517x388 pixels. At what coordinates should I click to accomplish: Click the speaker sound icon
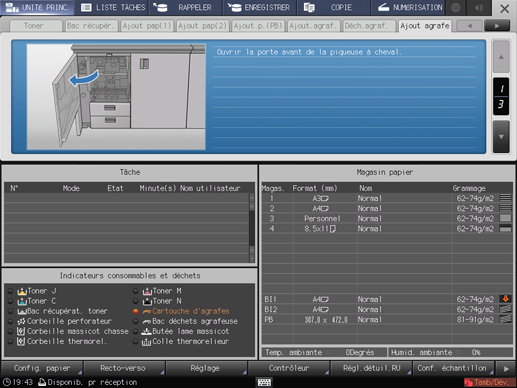(x=479, y=7)
